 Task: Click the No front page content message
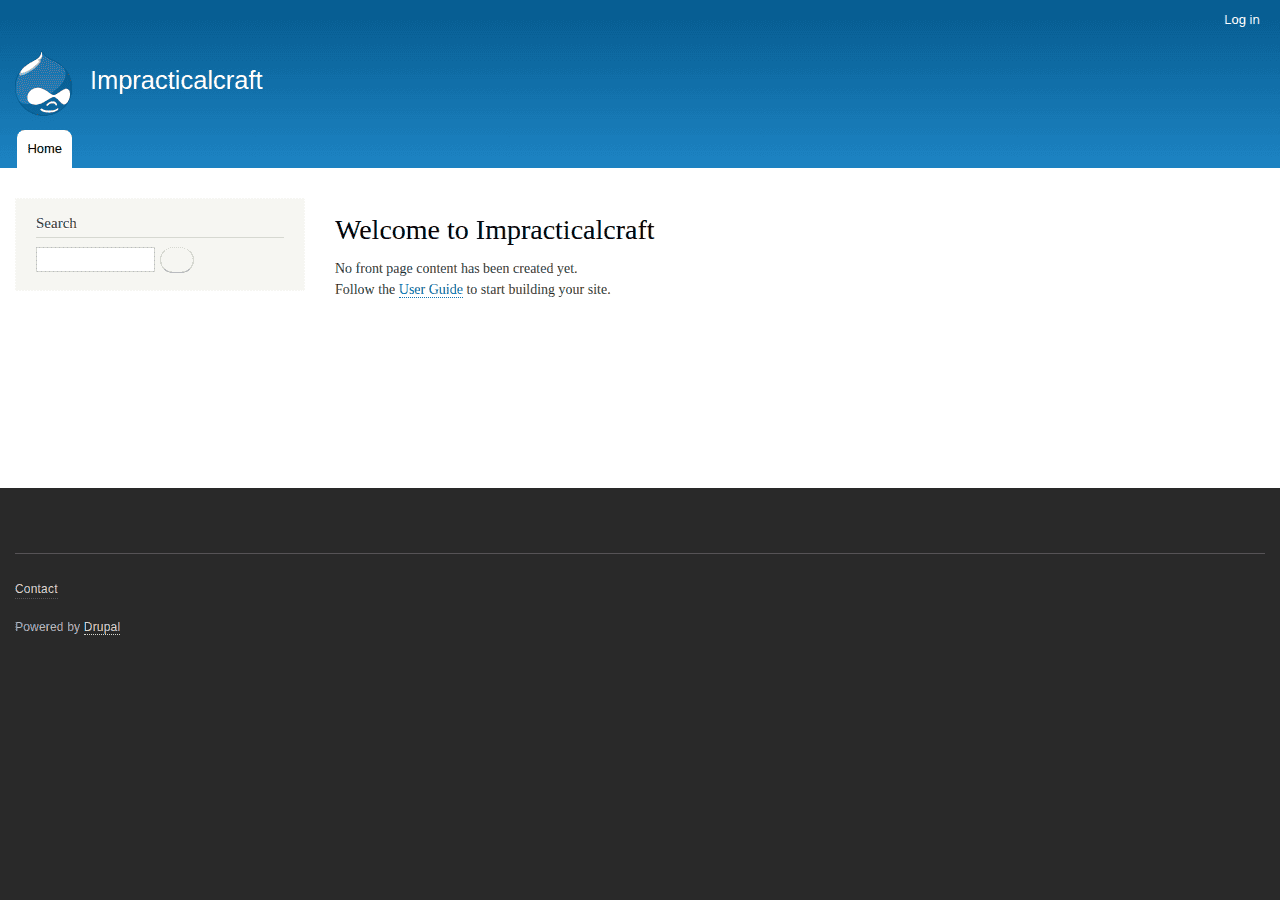pyautogui.click(x=456, y=268)
